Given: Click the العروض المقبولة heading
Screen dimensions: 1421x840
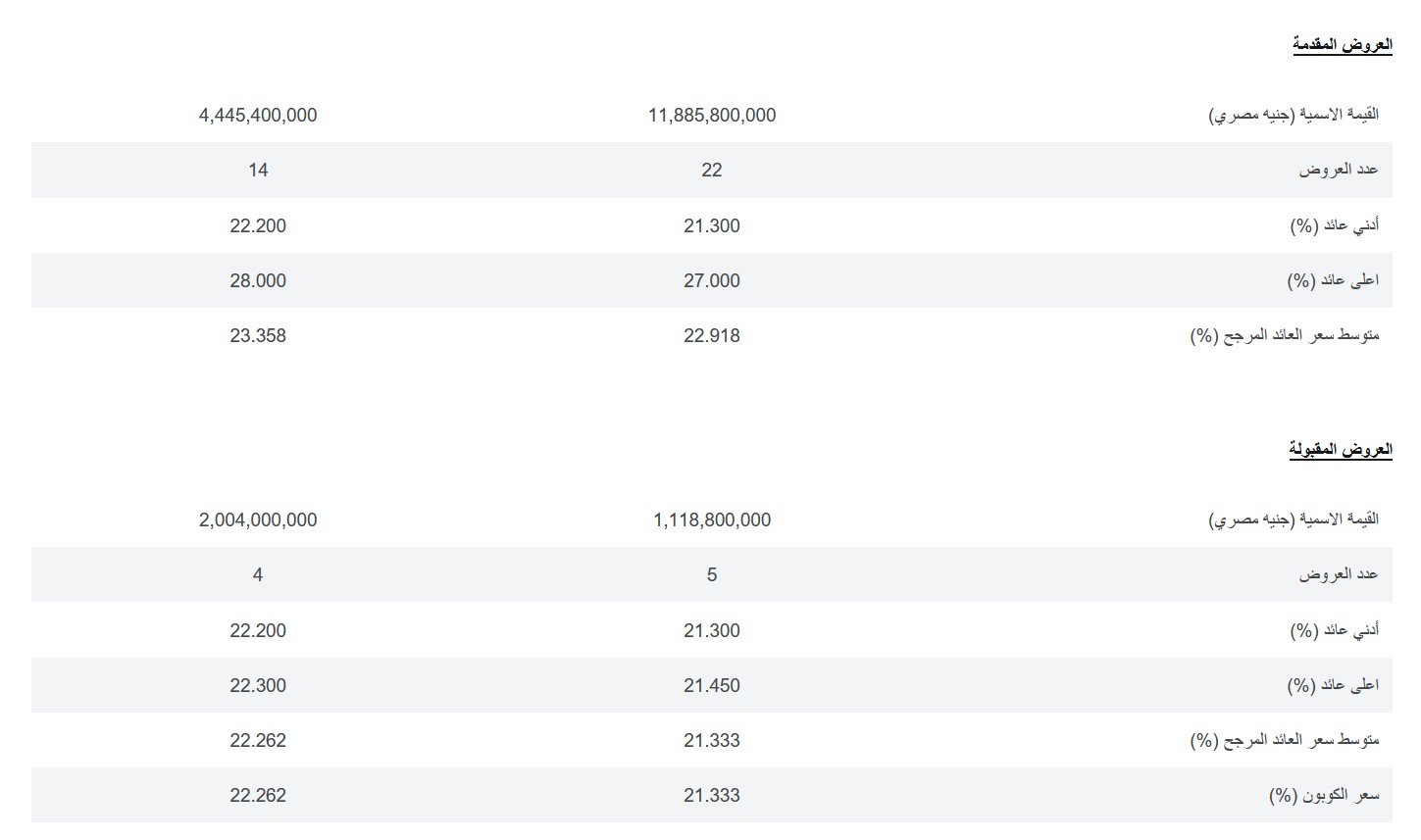Looking at the screenshot, I should (x=1340, y=449).
